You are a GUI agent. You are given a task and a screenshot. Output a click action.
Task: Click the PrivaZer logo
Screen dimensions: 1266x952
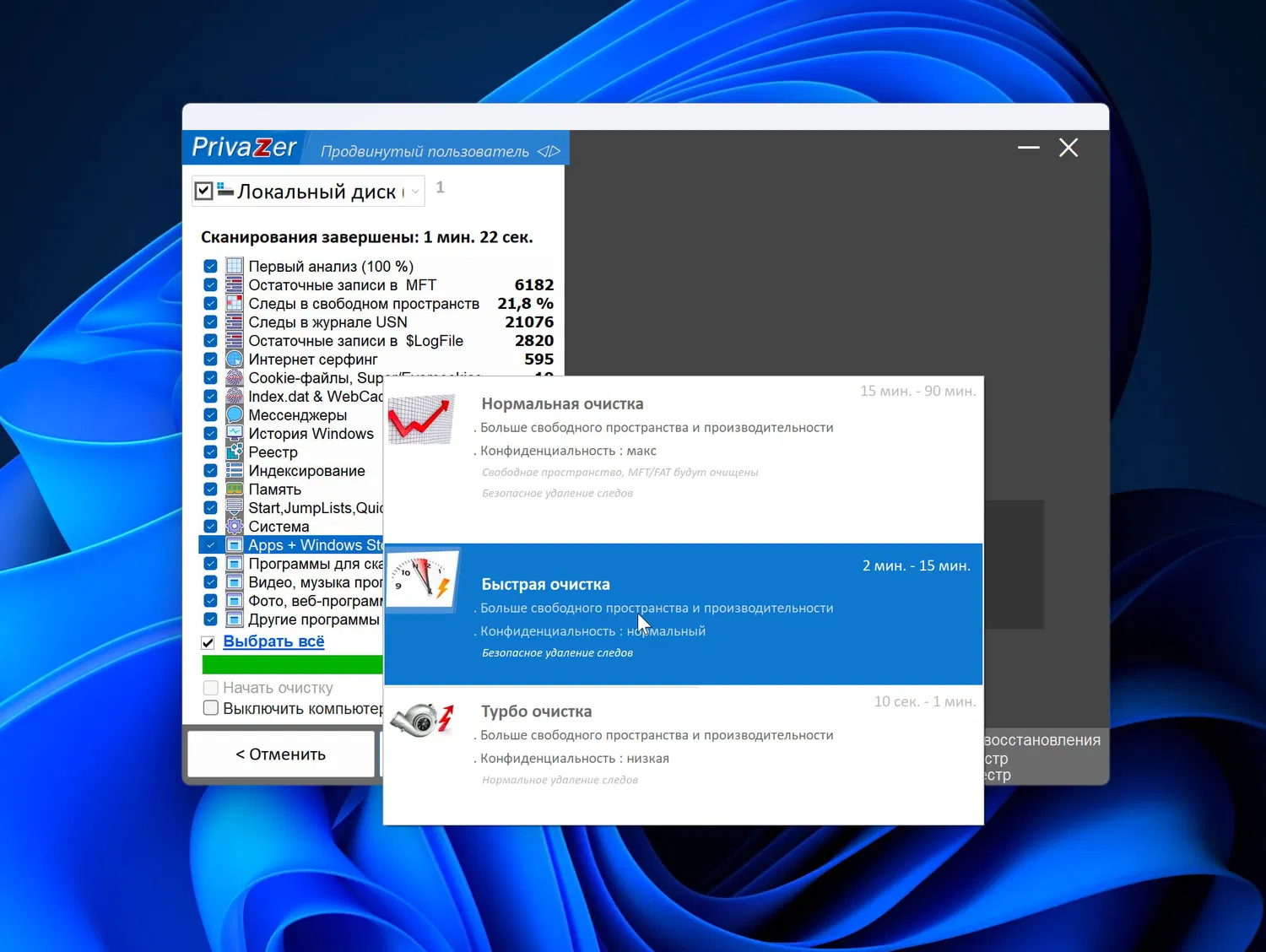tap(244, 148)
